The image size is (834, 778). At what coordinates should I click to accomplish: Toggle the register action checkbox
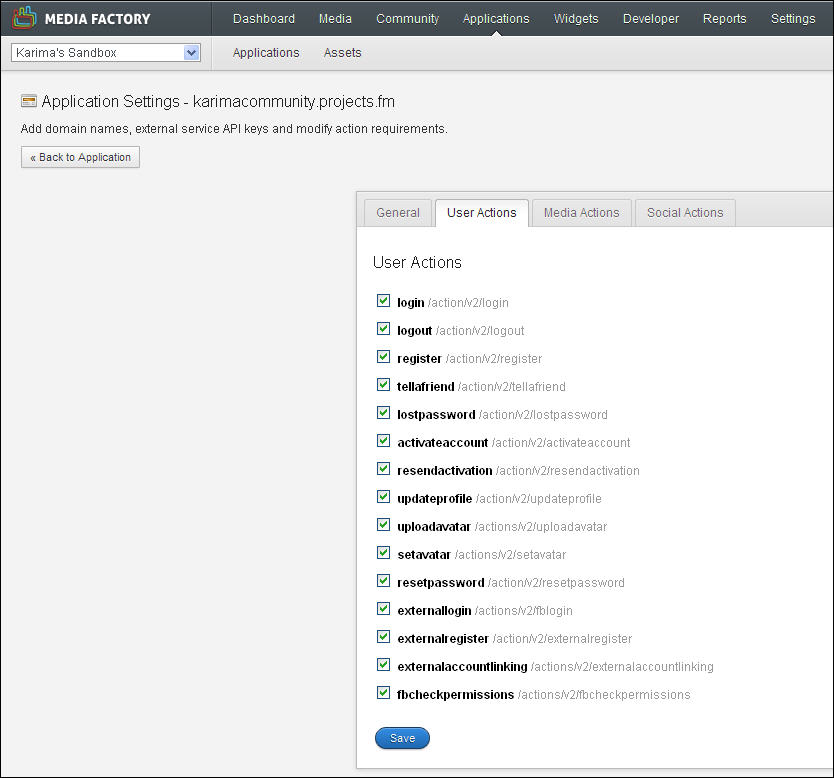coord(383,357)
